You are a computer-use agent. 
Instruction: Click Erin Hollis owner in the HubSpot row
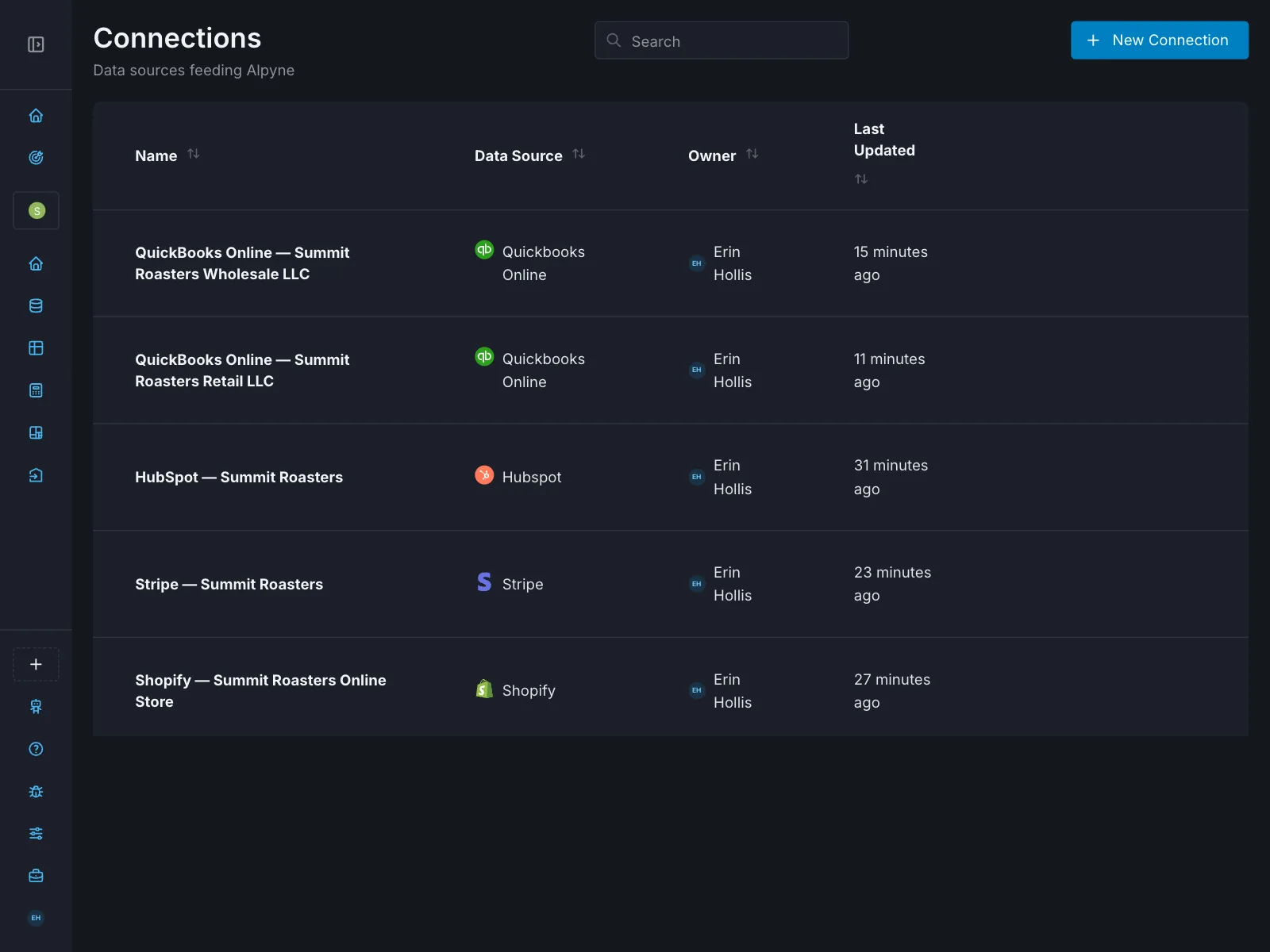pos(721,478)
